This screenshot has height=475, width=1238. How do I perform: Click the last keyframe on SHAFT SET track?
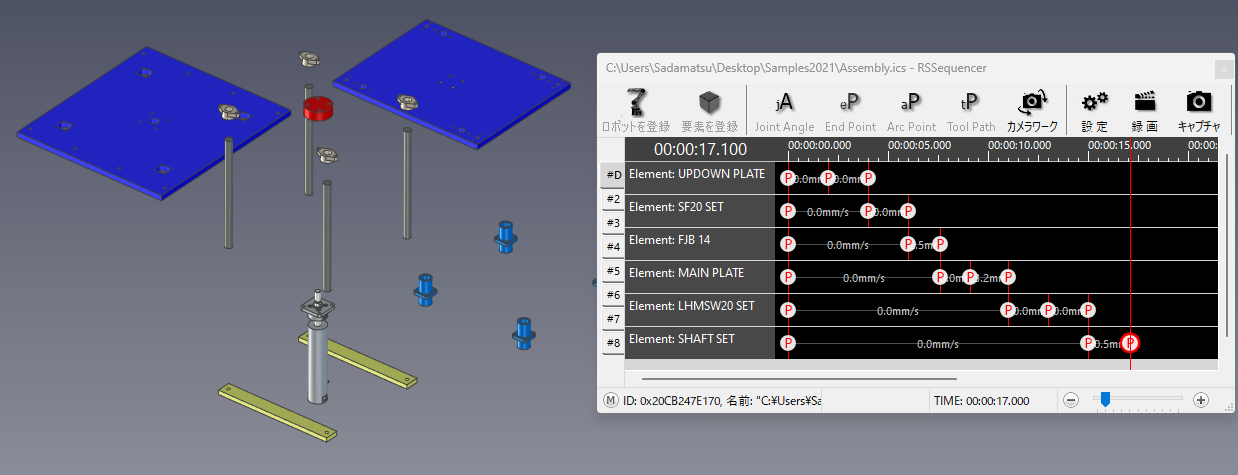pyautogui.click(x=1130, y=343)
